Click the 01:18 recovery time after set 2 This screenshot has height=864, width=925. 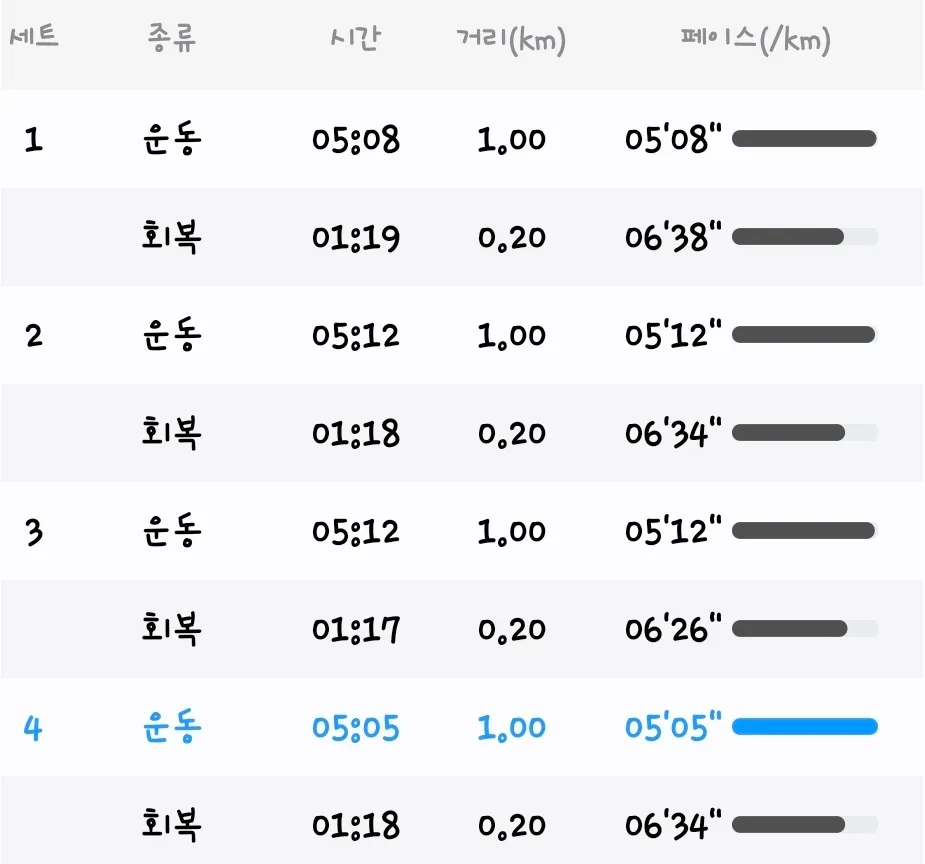(x=356, y=433)
